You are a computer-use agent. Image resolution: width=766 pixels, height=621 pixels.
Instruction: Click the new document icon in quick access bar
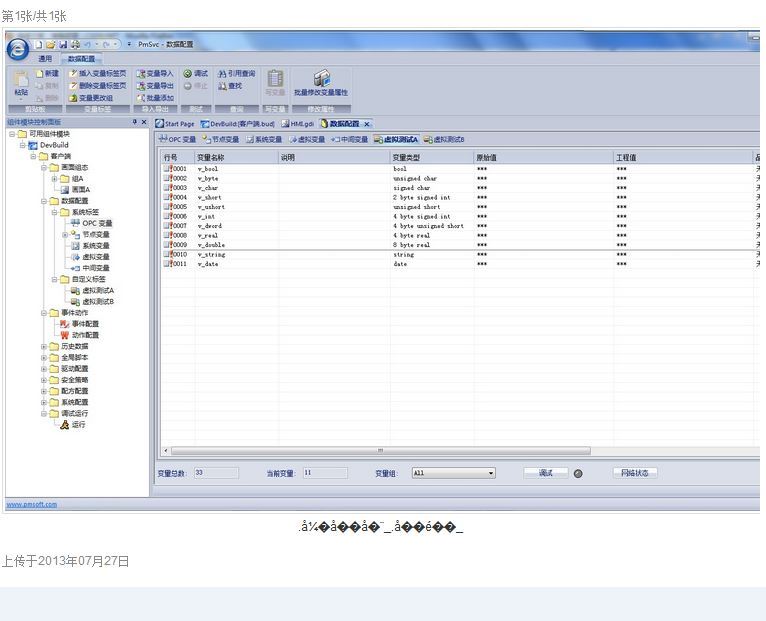(x=39, y=44)
